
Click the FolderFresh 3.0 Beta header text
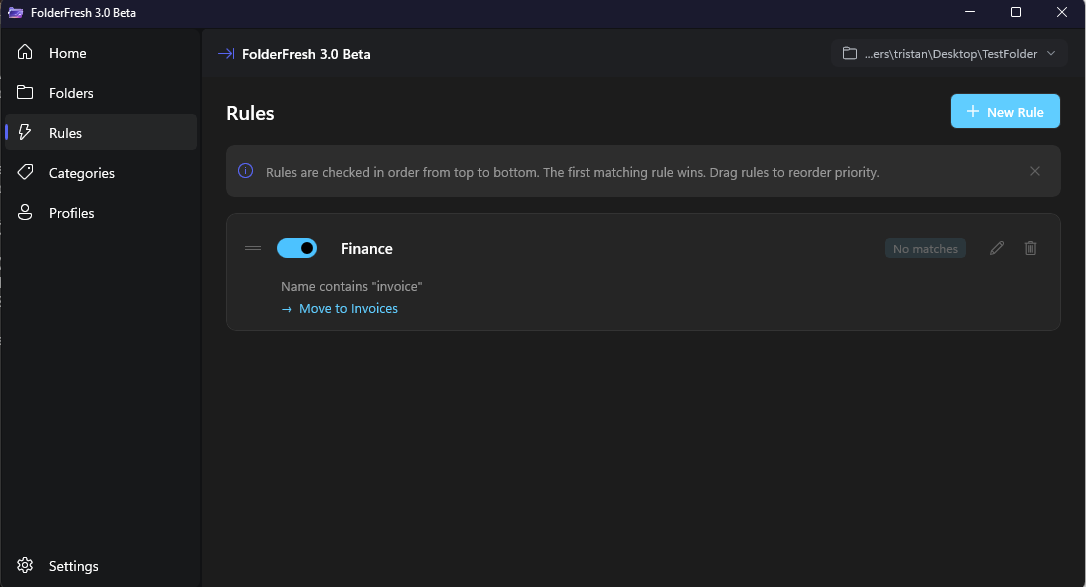point(306,54)
